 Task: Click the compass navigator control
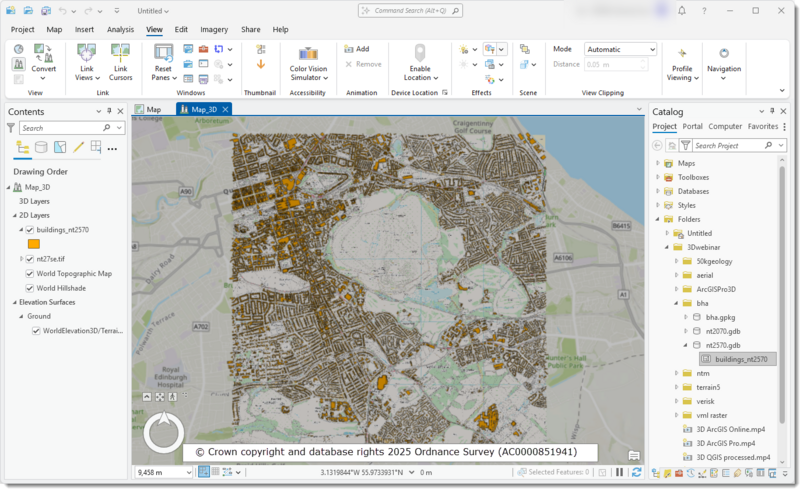point(164,432)
